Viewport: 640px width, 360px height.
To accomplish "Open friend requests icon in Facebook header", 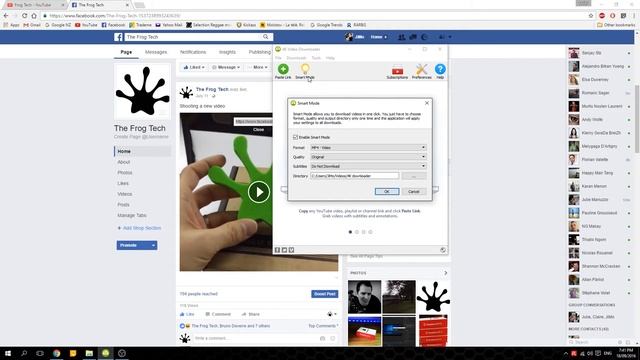I will click(402, 37).
